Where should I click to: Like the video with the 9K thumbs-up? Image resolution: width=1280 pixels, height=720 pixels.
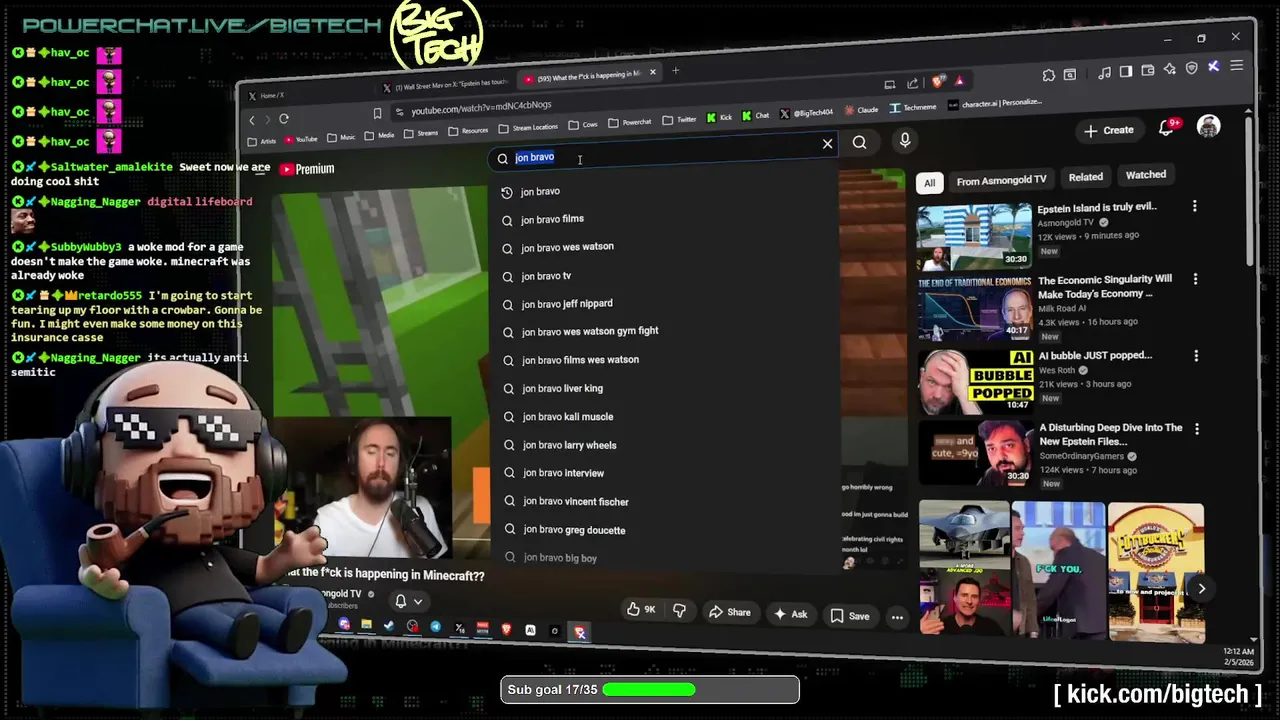640,609
